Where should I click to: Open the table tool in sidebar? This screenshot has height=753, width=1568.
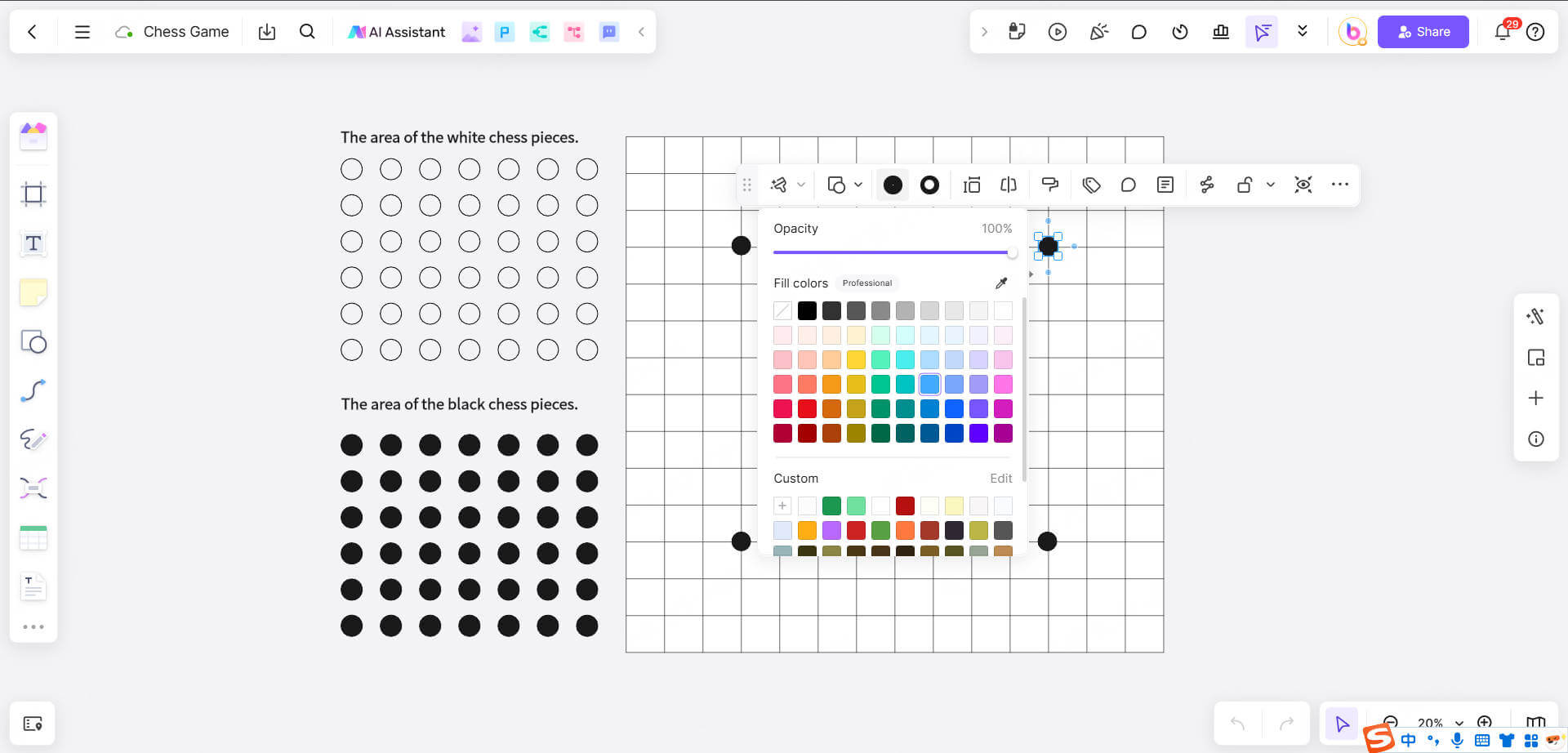point(33,537)
